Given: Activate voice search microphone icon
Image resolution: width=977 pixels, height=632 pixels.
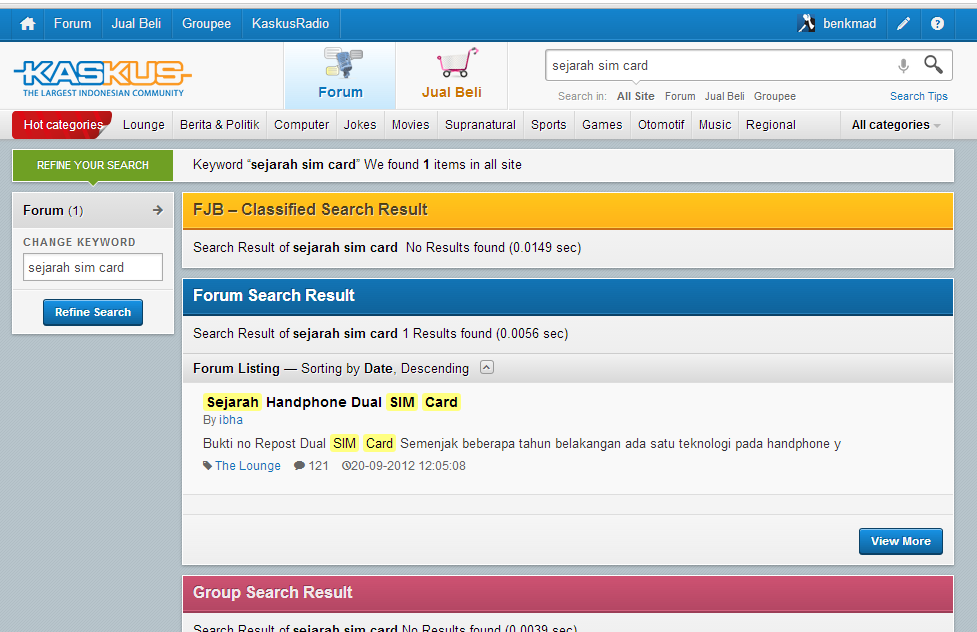Looking at the screenshot, I should (x=903, y=65).
